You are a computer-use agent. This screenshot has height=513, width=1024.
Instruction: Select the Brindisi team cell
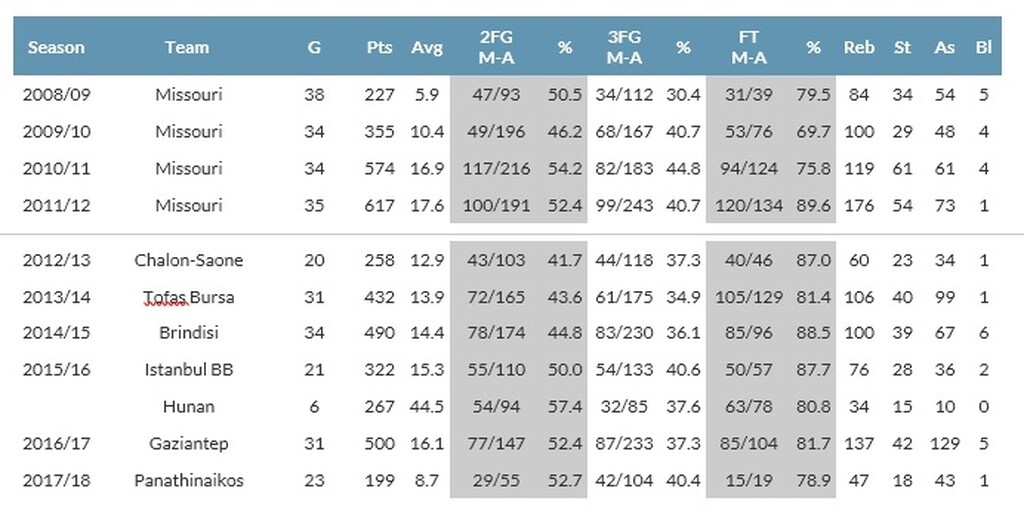click(x=189, y=334)
